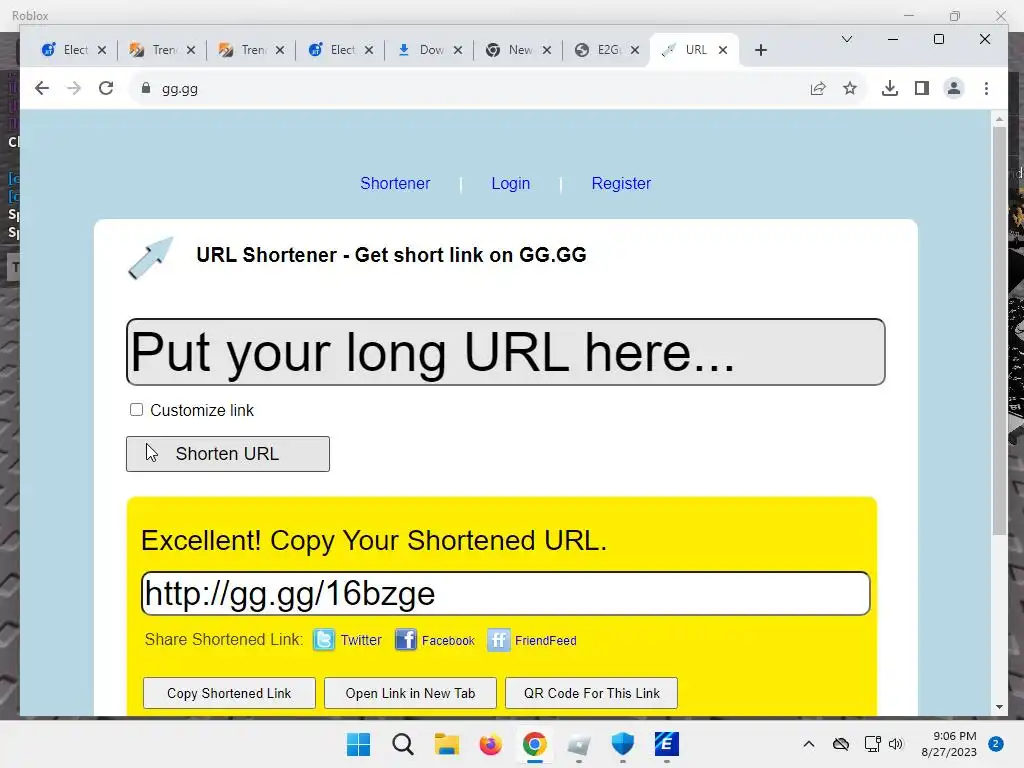This screenshot has height=768, width=1024.
Task: Close the E2G tab
Action: [x=635, y=50]
